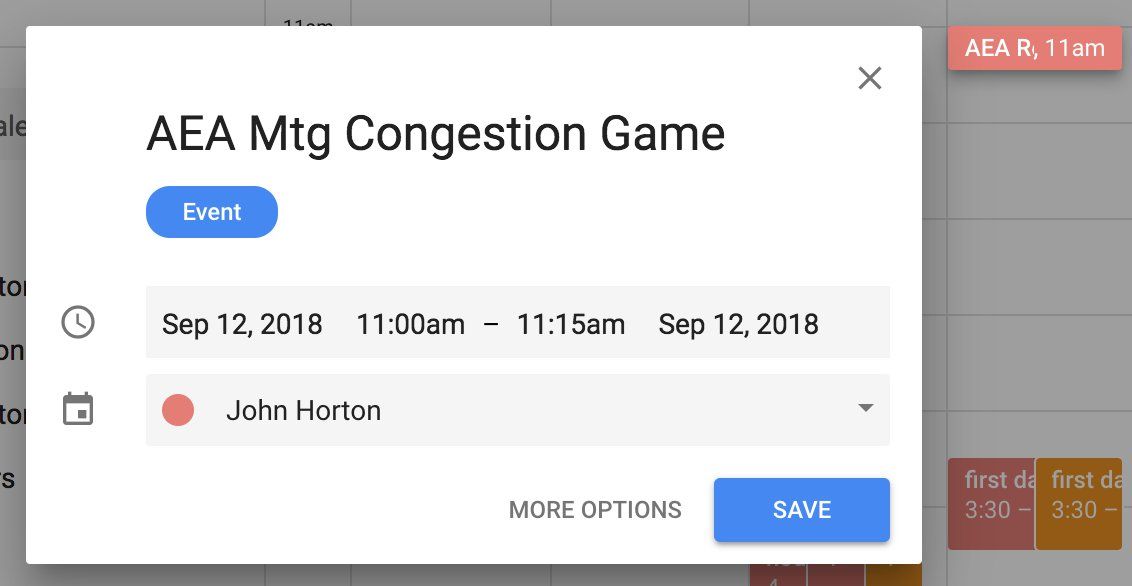Image resolution: width=1132 pixels, height=586 pixels.
Task: Change the 11:00am start time
Action: pos(411,324)
